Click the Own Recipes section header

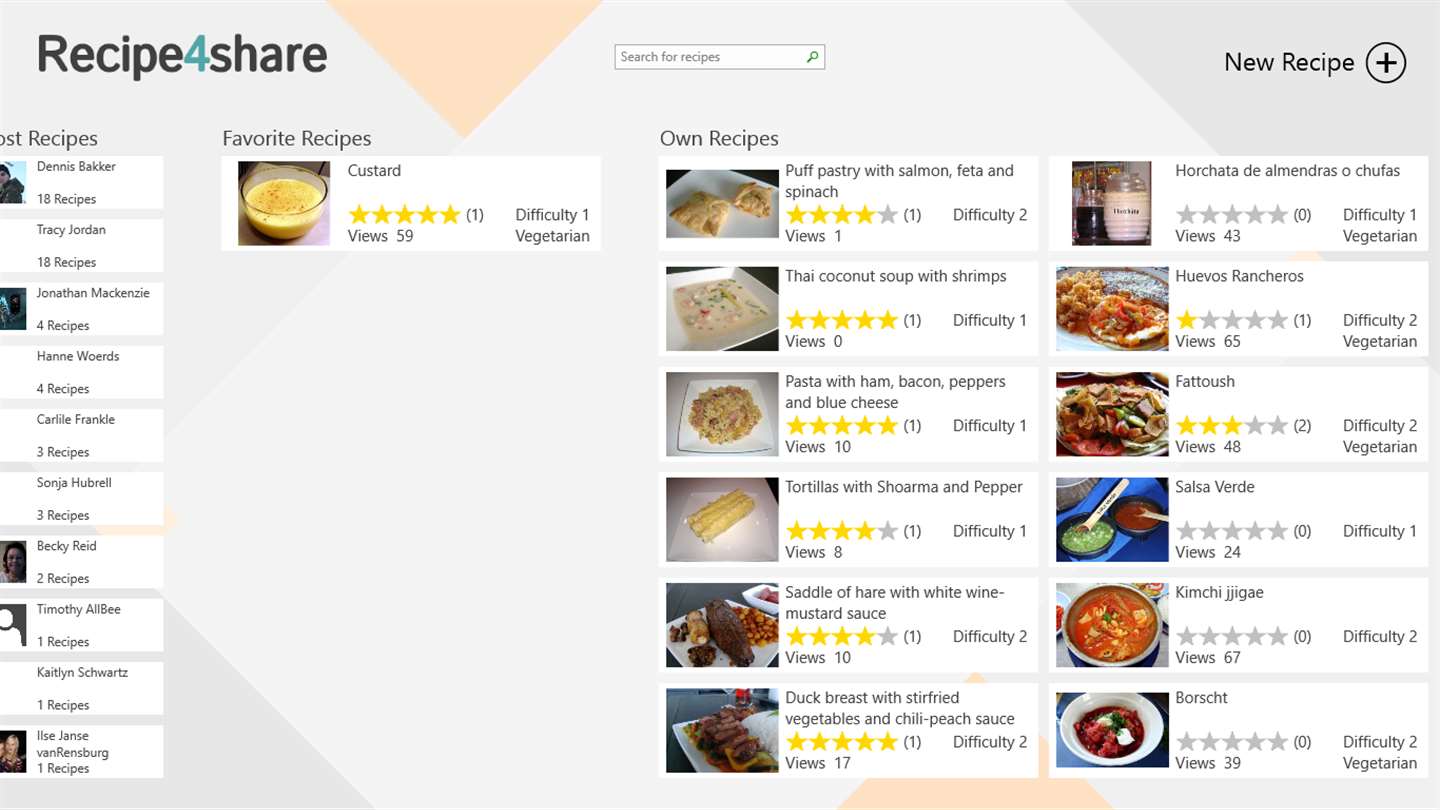[719, 138]
